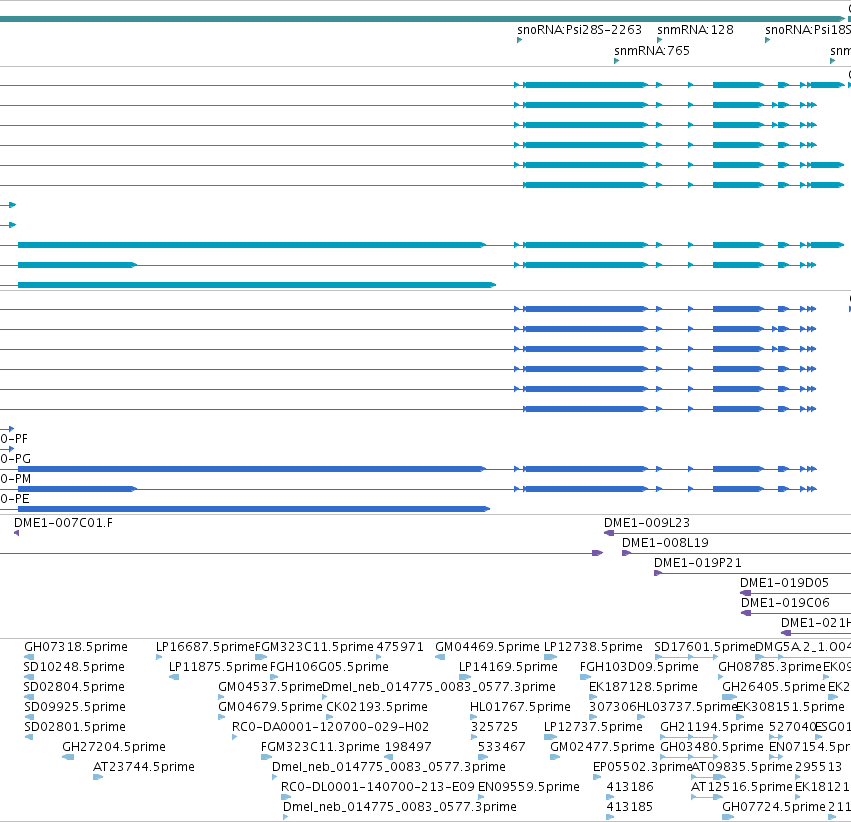Click the HL01767.5prime EST label
The height and width of the screenshot is (822, 851).
click(x=520, y=708)
